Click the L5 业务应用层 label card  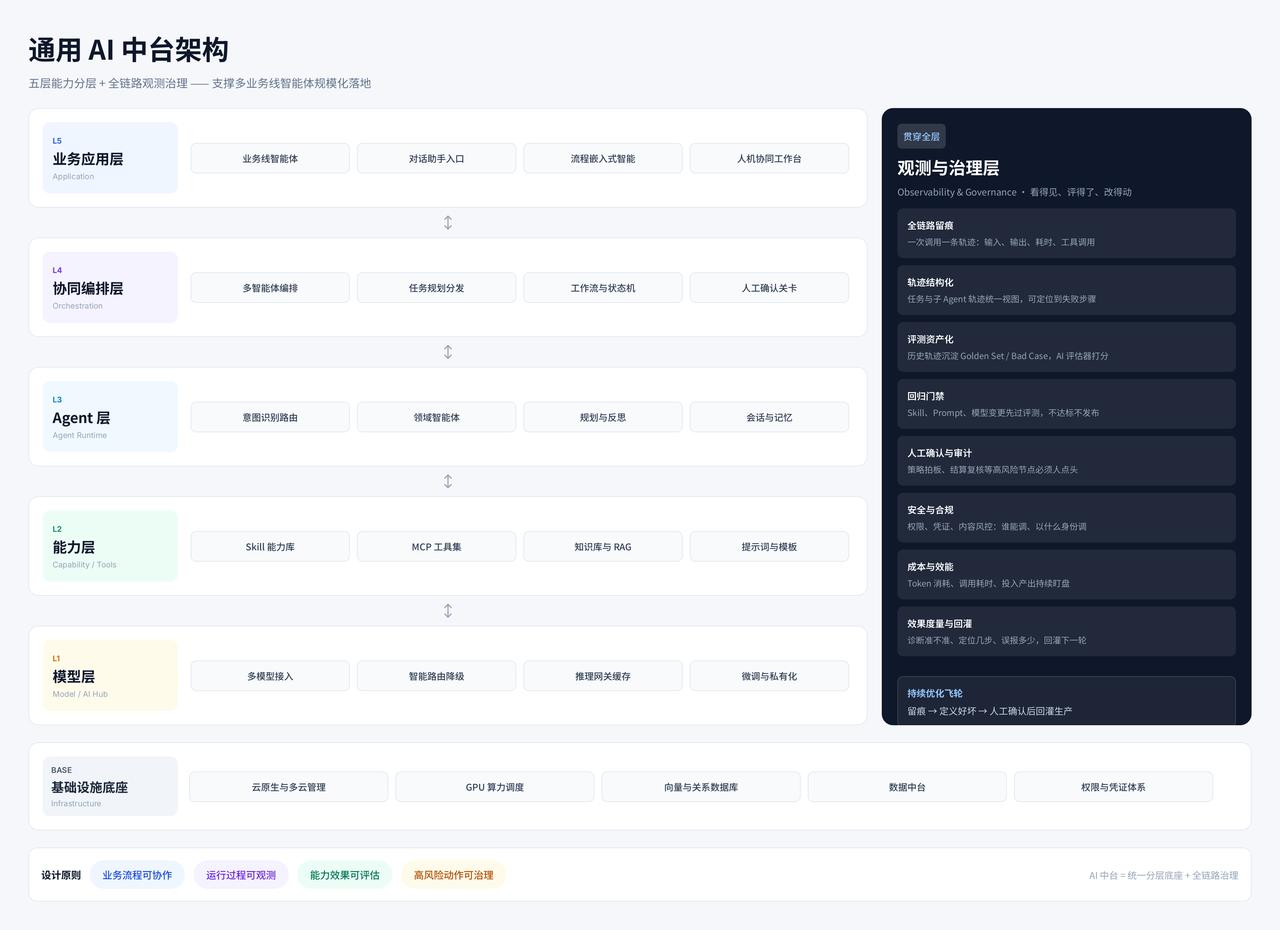tap(110, 158)
